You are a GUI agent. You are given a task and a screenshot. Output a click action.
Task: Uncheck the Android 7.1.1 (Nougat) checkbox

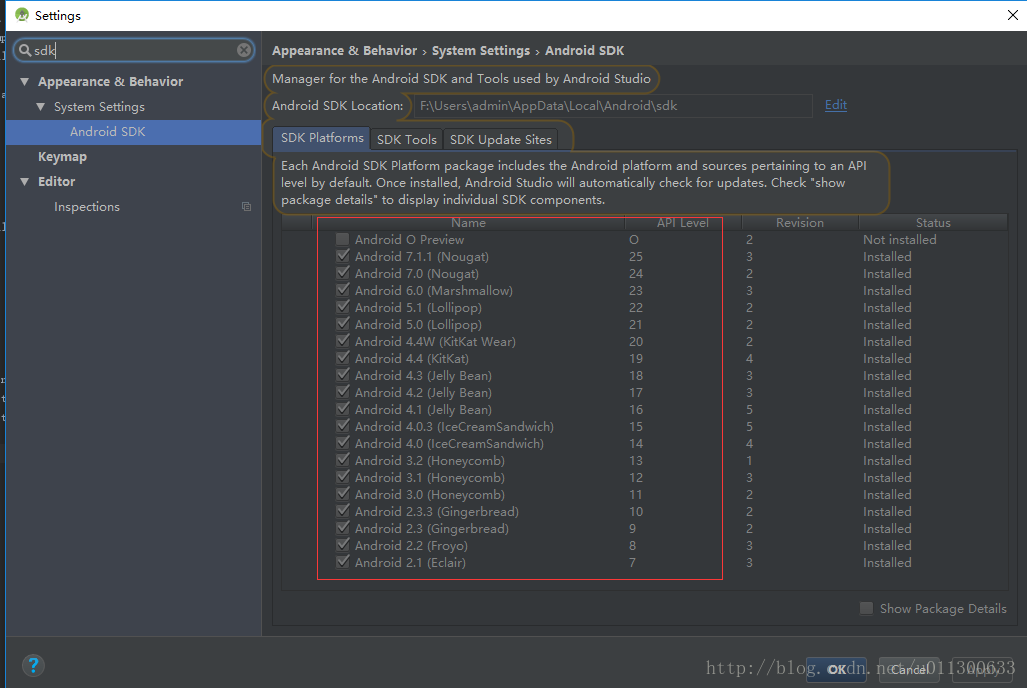(343, 256)
